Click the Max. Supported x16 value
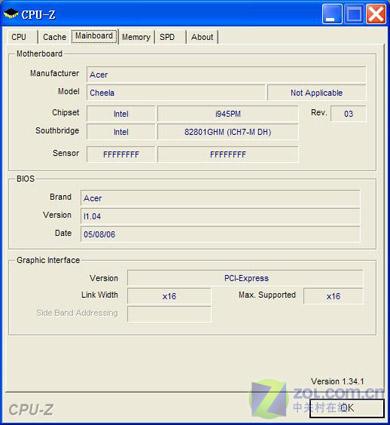This screenshot has width=390, height=425. coord(333,296)
